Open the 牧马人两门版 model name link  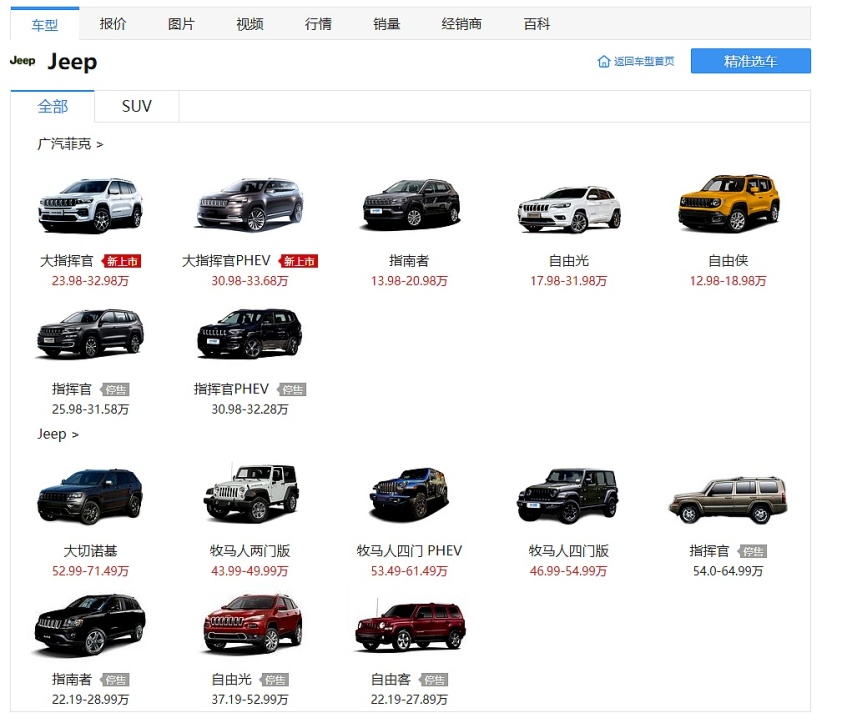[x=250, y=551]
